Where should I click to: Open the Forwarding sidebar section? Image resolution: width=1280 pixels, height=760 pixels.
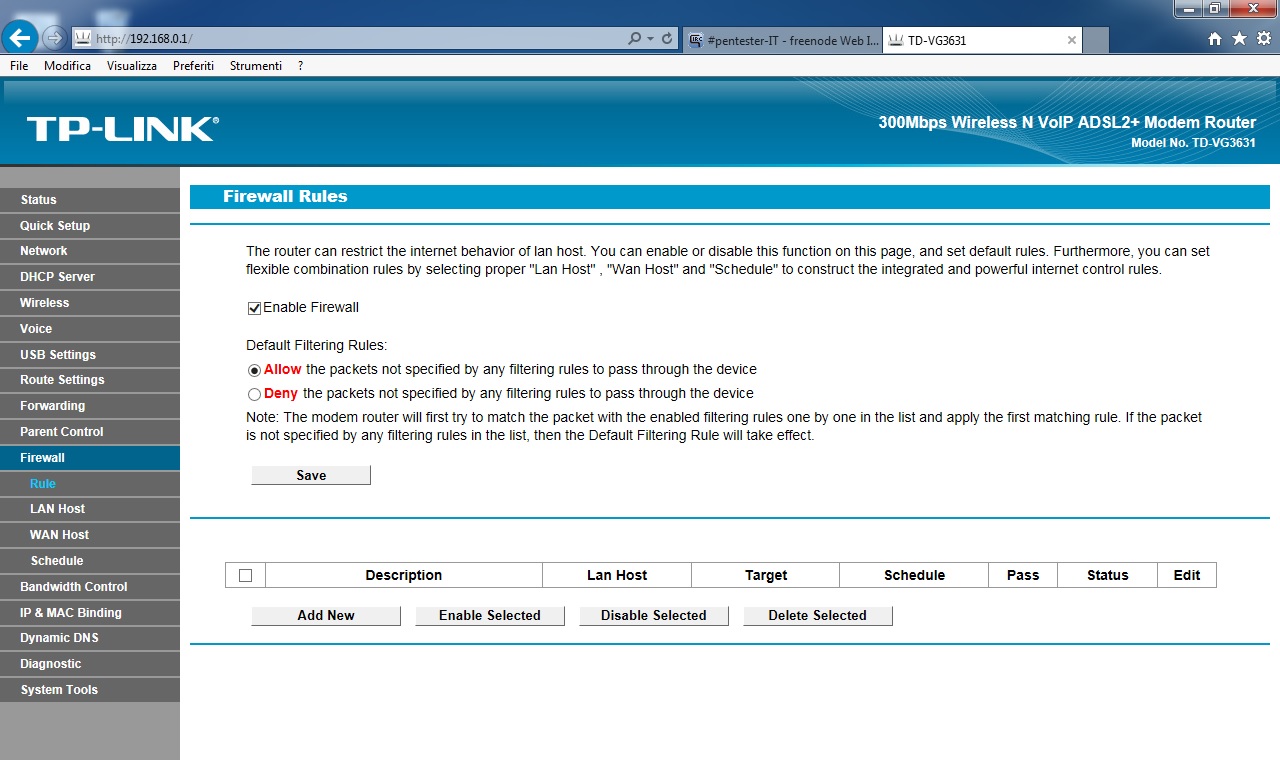click(x=90, y=406)
